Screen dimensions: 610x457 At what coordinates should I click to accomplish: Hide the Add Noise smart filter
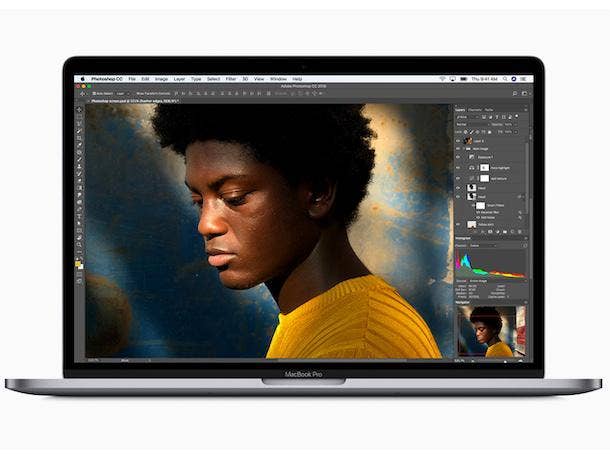click(478, 217)
